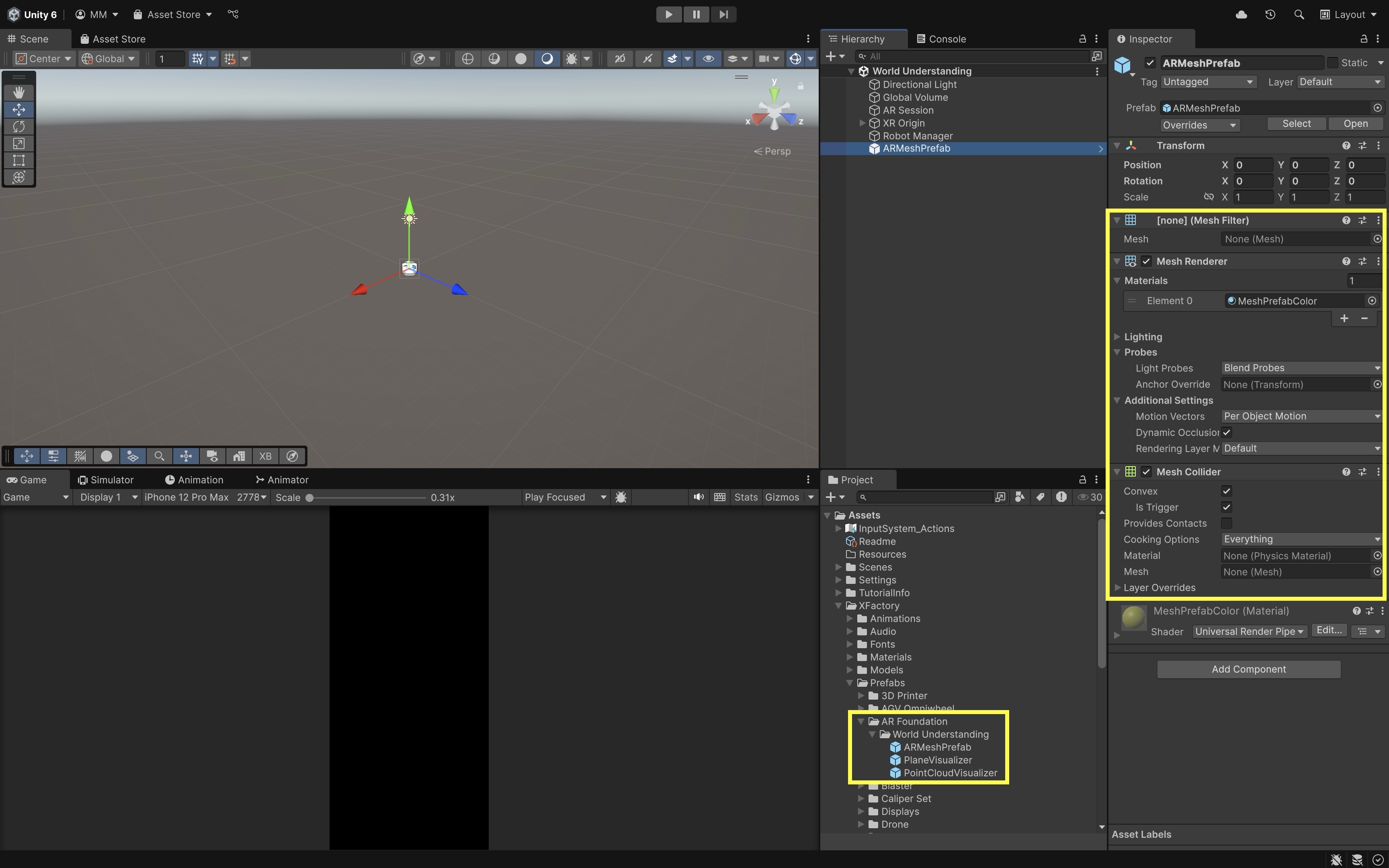This screenshot has width=1389, height=868.
Task: Click the Pause button
Action: [696, 14]
